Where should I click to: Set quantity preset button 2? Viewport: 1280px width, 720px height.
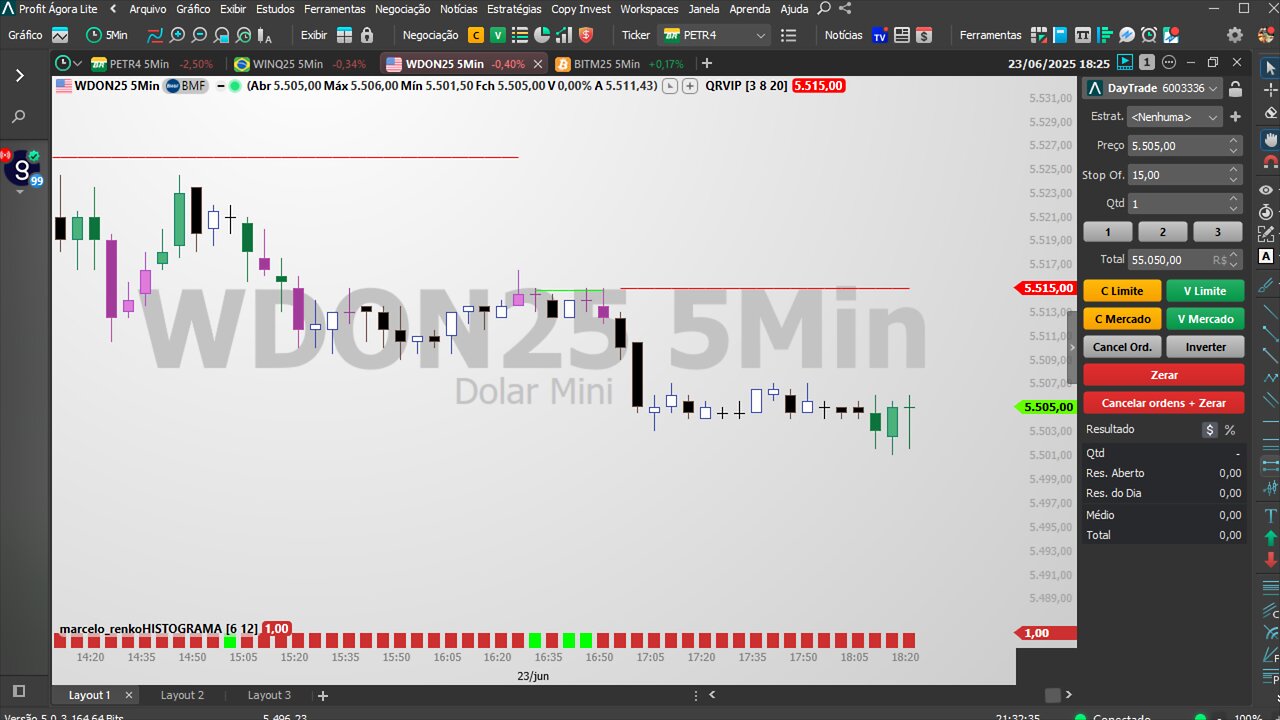coord(1162,232)
